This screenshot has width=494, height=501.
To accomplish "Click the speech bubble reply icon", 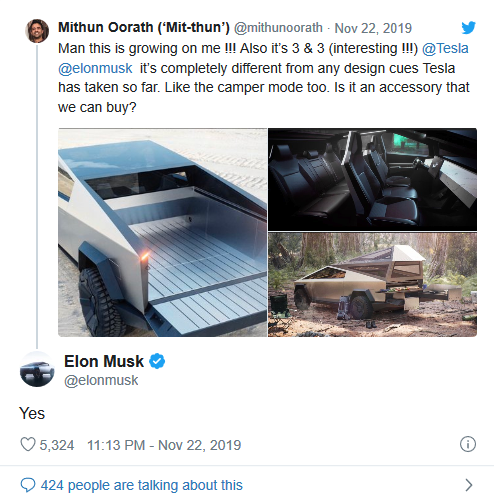I will 28,485.
